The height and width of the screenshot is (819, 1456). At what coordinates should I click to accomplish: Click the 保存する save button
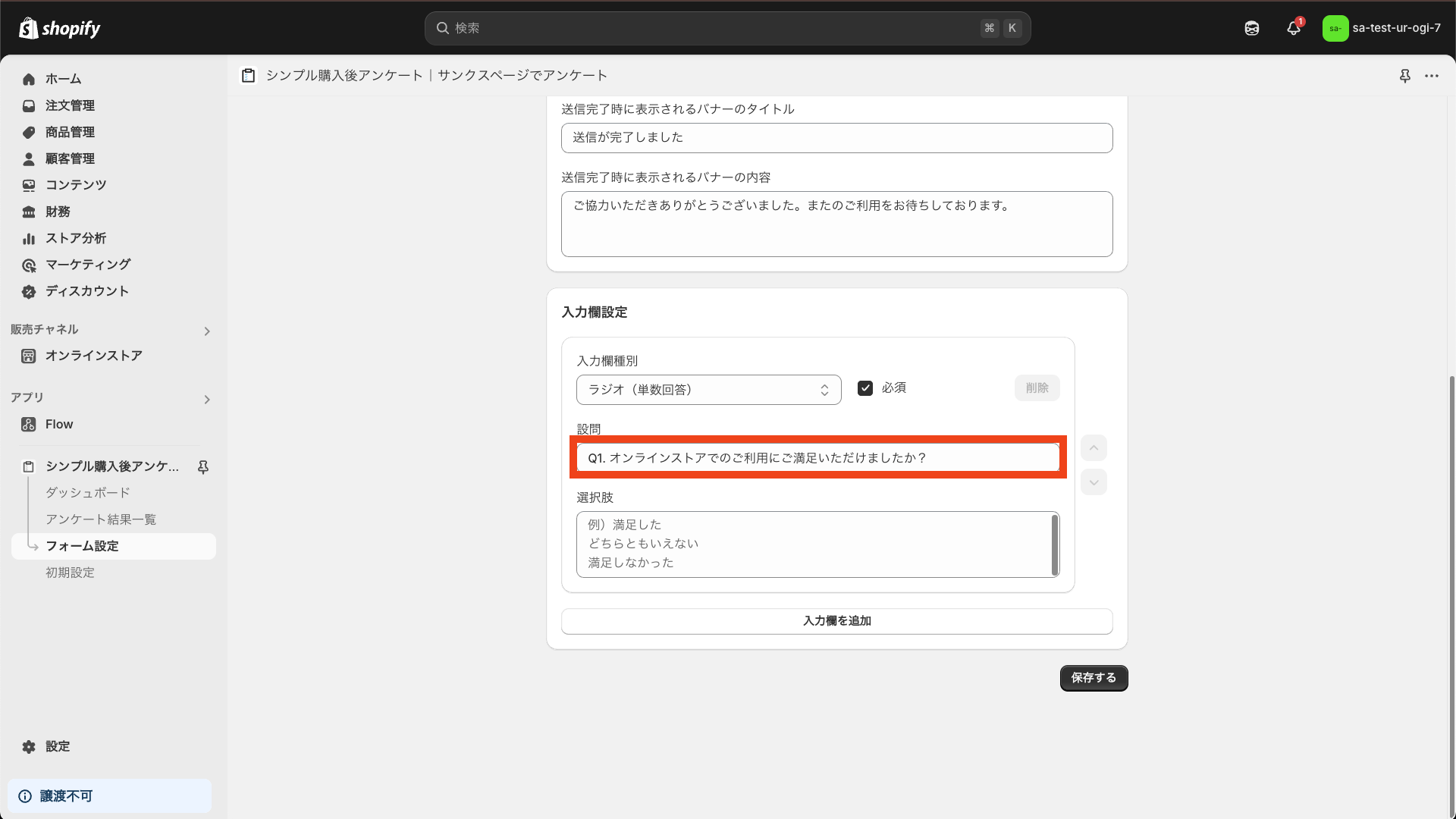(x=1094, y=678)
